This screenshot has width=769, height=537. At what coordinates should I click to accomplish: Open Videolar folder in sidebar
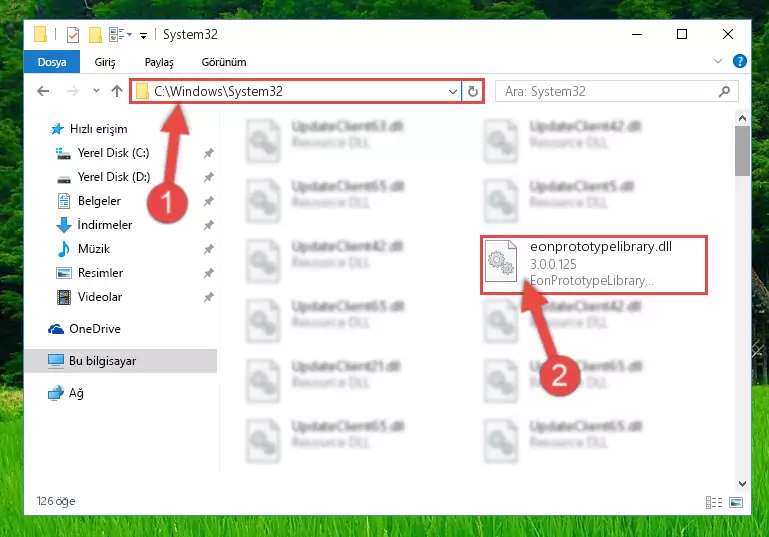(x=89, y=297)
